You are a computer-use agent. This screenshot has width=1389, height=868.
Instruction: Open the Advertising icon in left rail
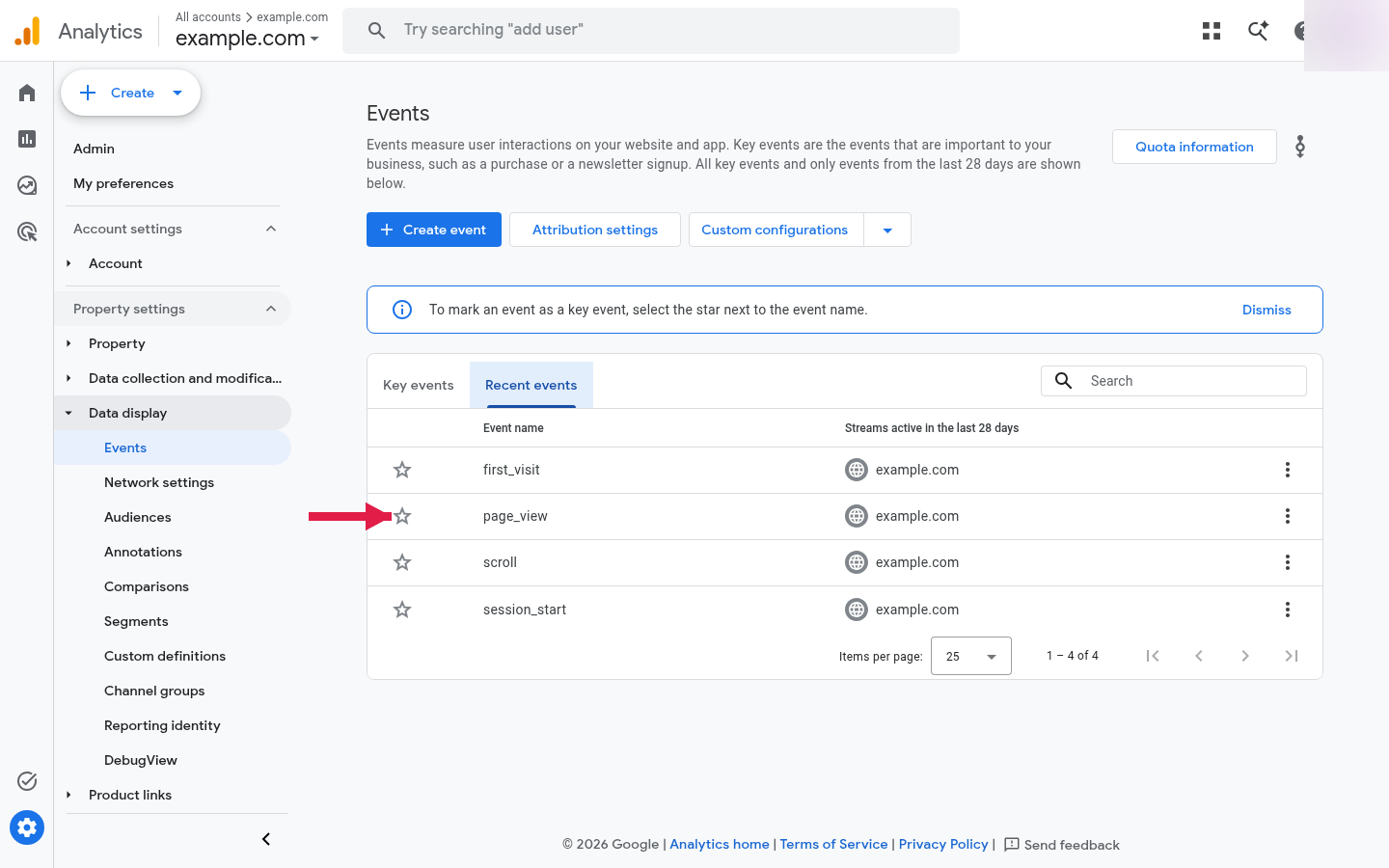coord(27,231)
